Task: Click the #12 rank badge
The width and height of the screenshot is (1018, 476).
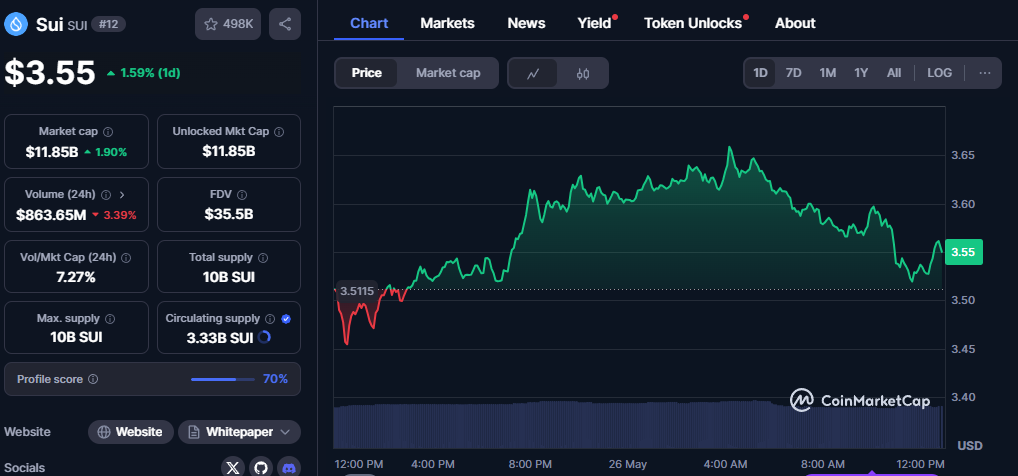Action: pos(108,25)
